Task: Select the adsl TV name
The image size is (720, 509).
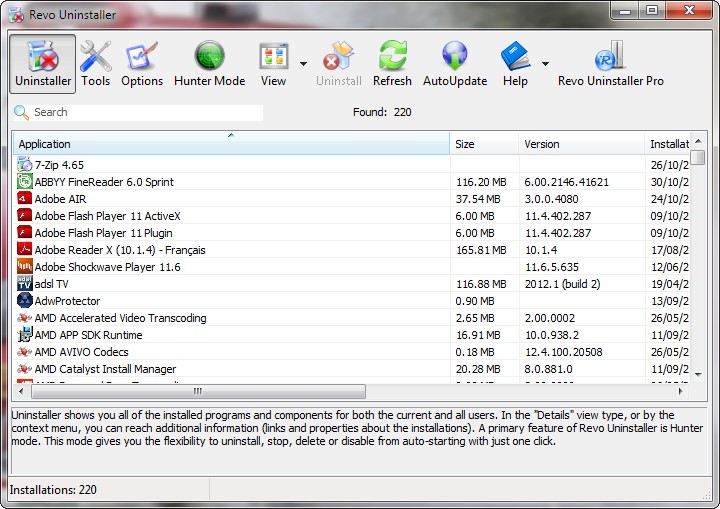Action: pos(51,284)
